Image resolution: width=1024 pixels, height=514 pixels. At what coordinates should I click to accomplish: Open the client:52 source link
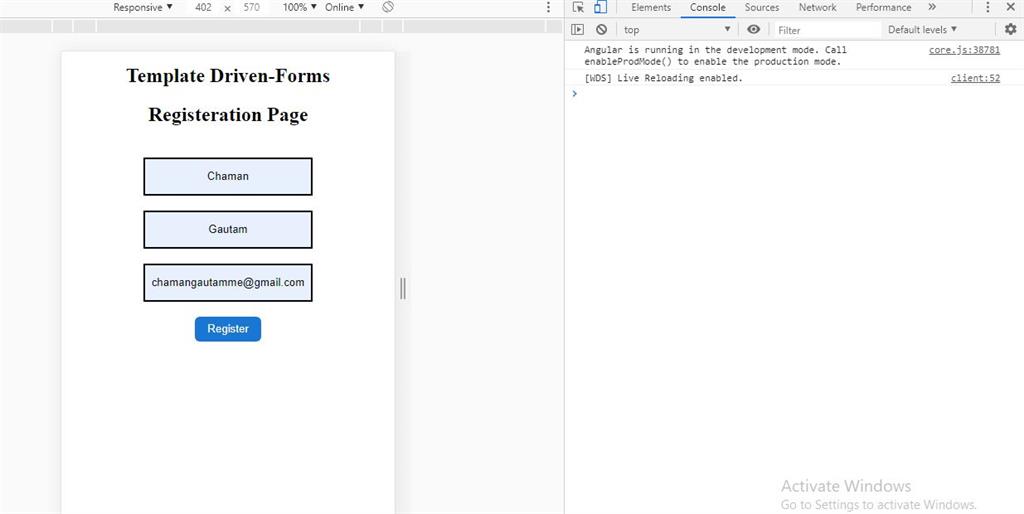975,78
